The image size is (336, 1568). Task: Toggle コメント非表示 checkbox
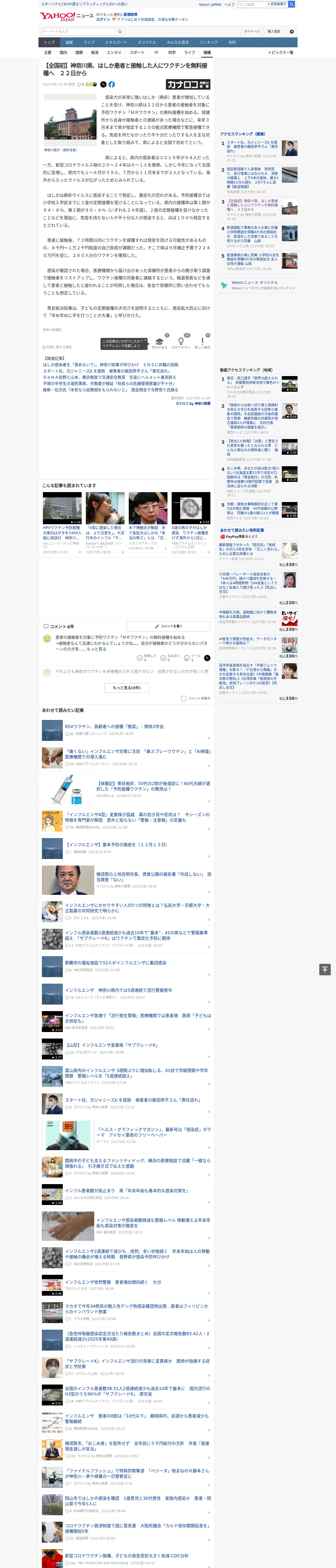point(183,698)
